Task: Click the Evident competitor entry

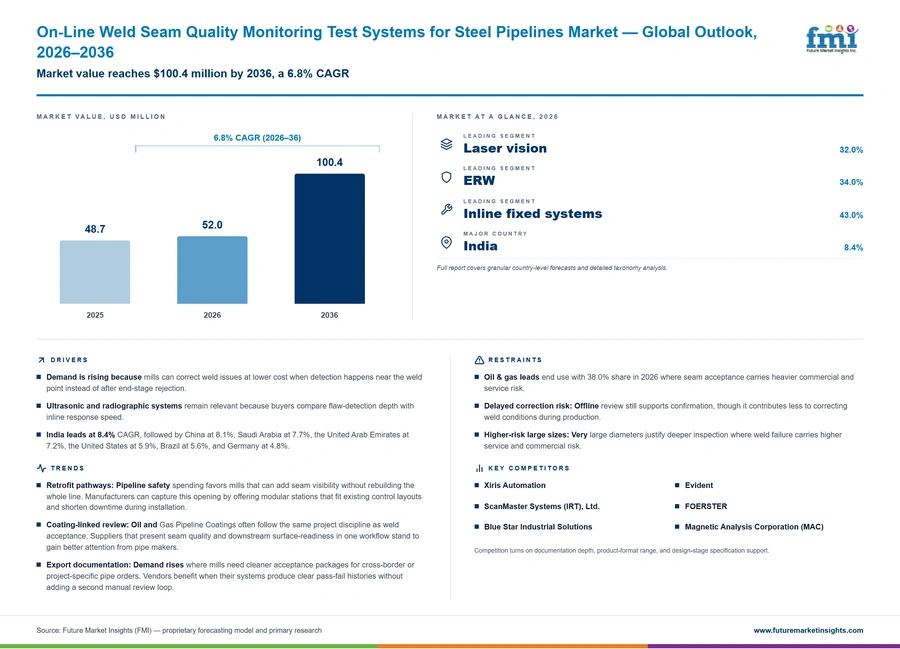Action: [699, 485]
